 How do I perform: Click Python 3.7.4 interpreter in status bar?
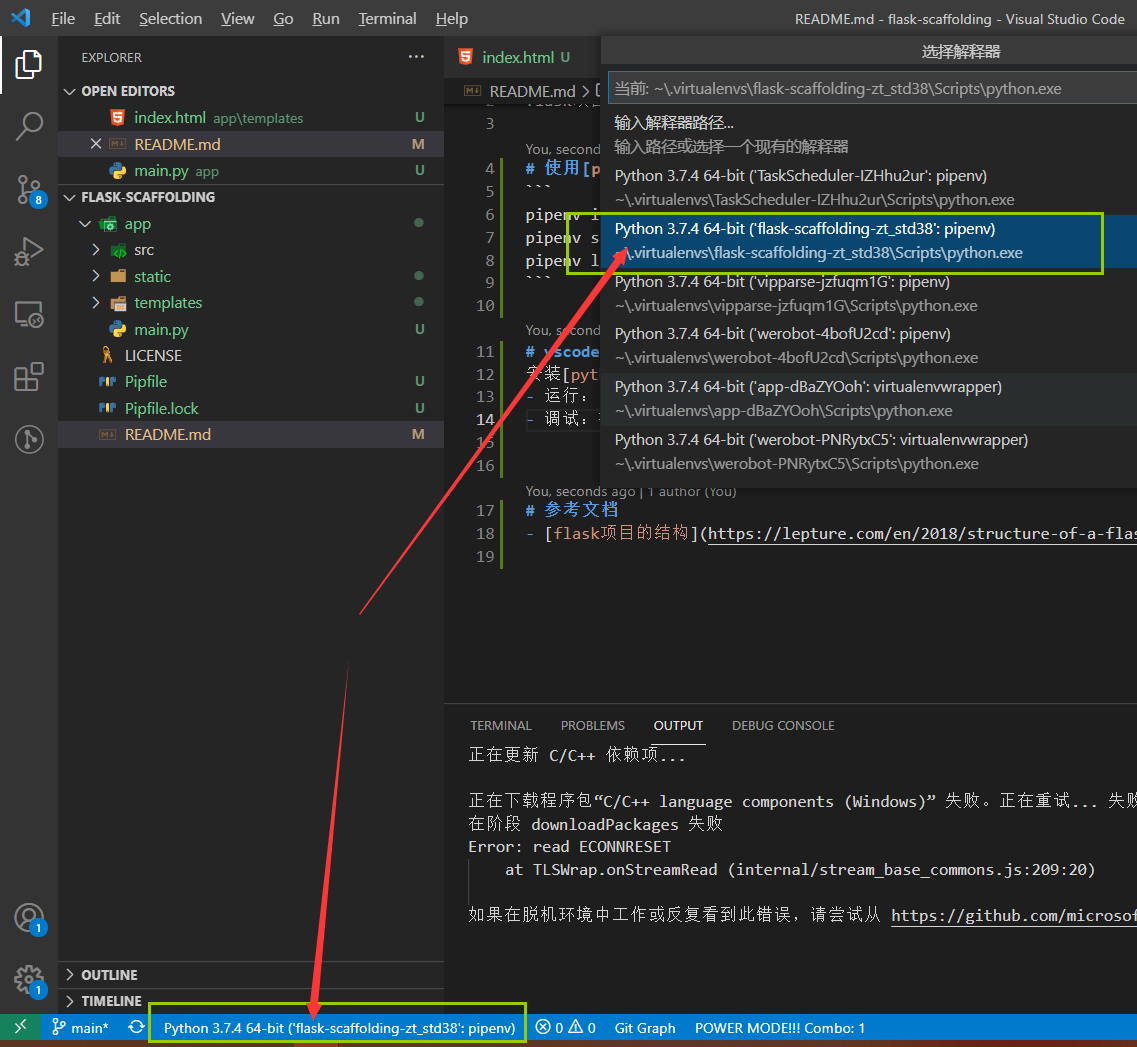(339, 1027)
